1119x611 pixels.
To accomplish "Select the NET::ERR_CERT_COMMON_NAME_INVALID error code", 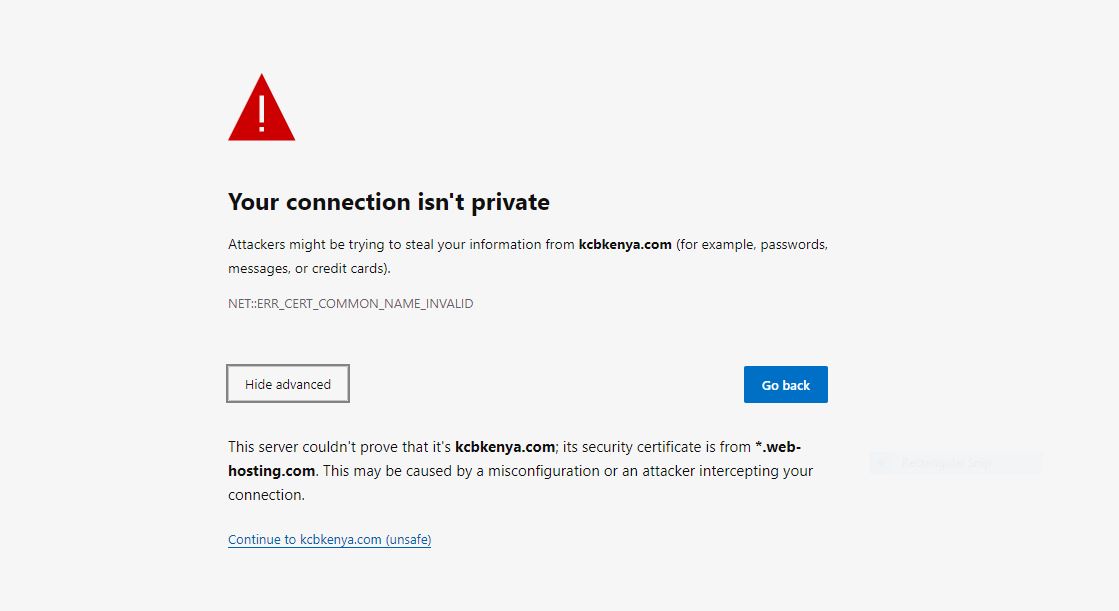I will click(350, 303).
